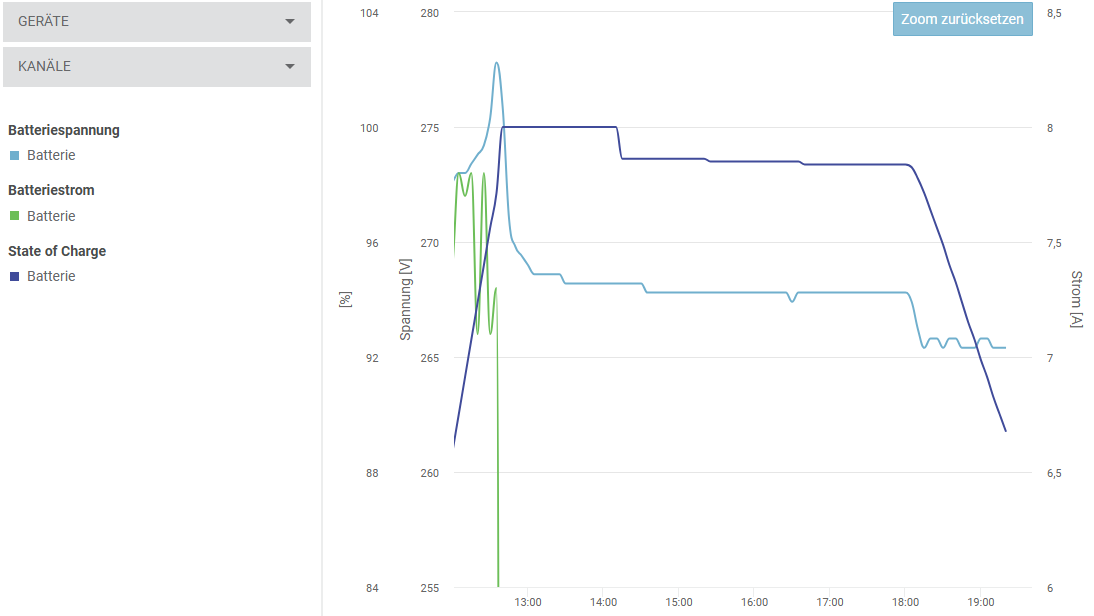
Task: Click the battery voltage peak on chart
Action: pyautogui.click(x=496, y=63)
